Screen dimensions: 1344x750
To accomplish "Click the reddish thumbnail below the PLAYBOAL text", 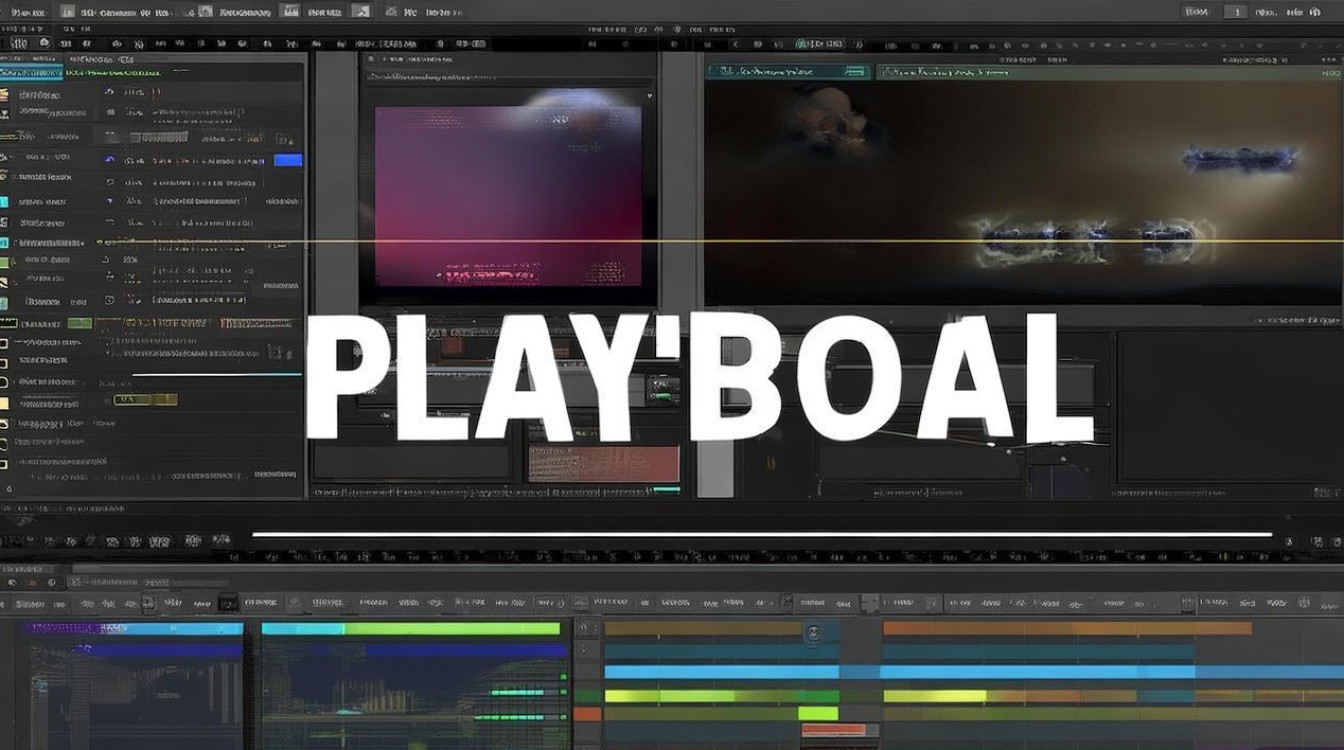I will click(603, 464).
